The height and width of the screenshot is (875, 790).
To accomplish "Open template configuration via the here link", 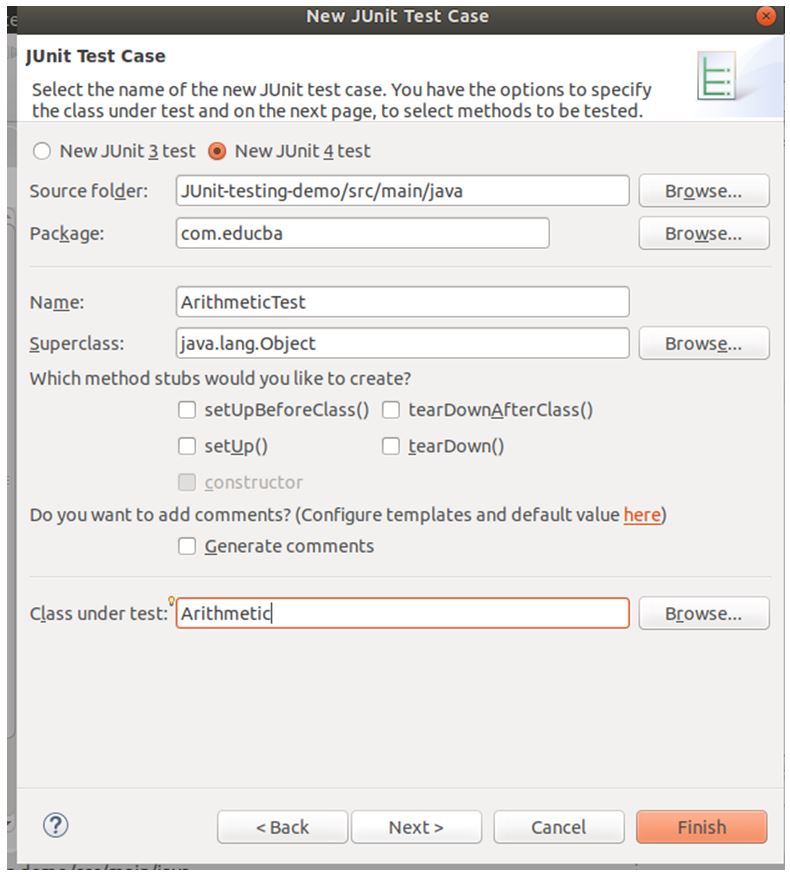I will (x=642, y=514).
